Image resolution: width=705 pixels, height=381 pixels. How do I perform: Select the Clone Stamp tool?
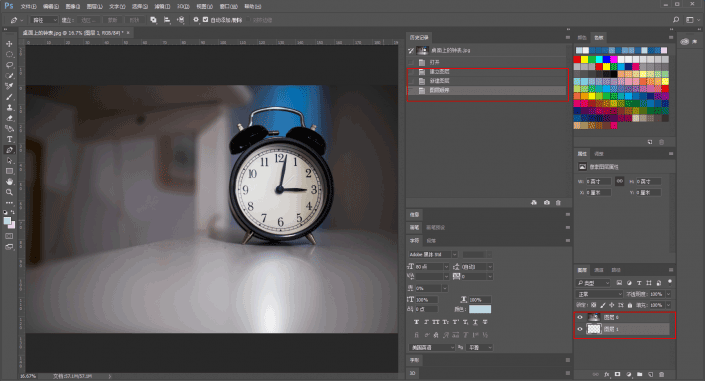click(9, 108)
